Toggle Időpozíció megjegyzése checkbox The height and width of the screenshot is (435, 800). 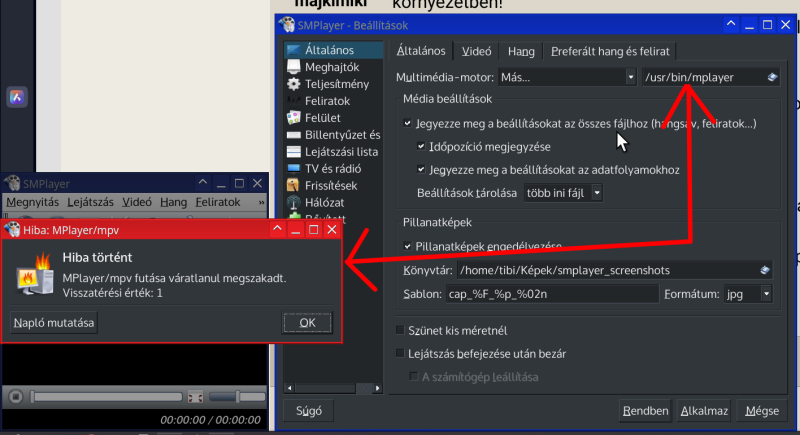(421, 146)
